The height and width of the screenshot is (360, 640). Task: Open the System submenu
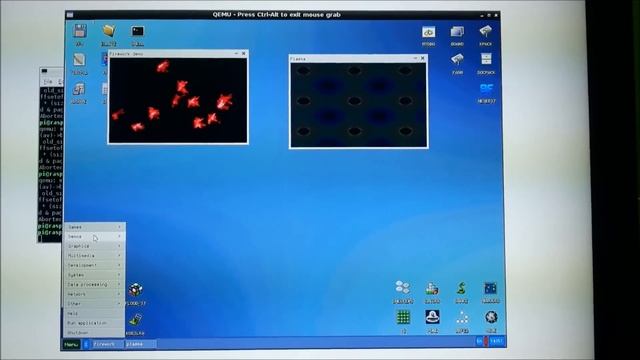(95, 275)
